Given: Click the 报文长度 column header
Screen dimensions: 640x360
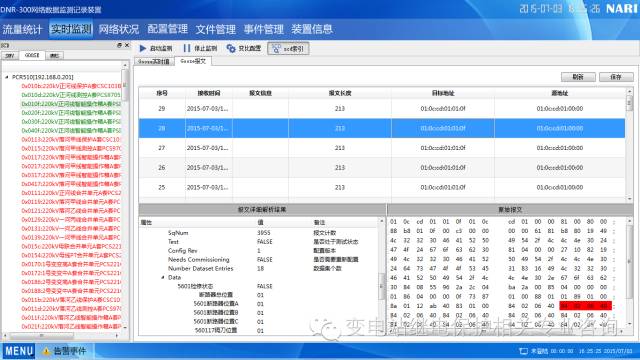Looking at the screenshot, I should click(340, 93).
